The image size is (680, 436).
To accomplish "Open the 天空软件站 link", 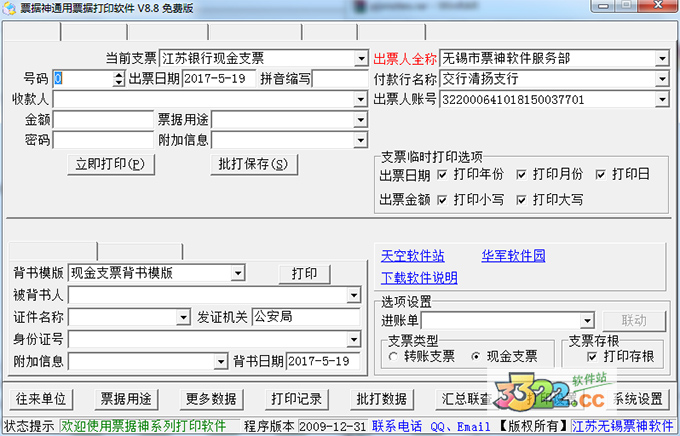I will click(x=412, y=256).
